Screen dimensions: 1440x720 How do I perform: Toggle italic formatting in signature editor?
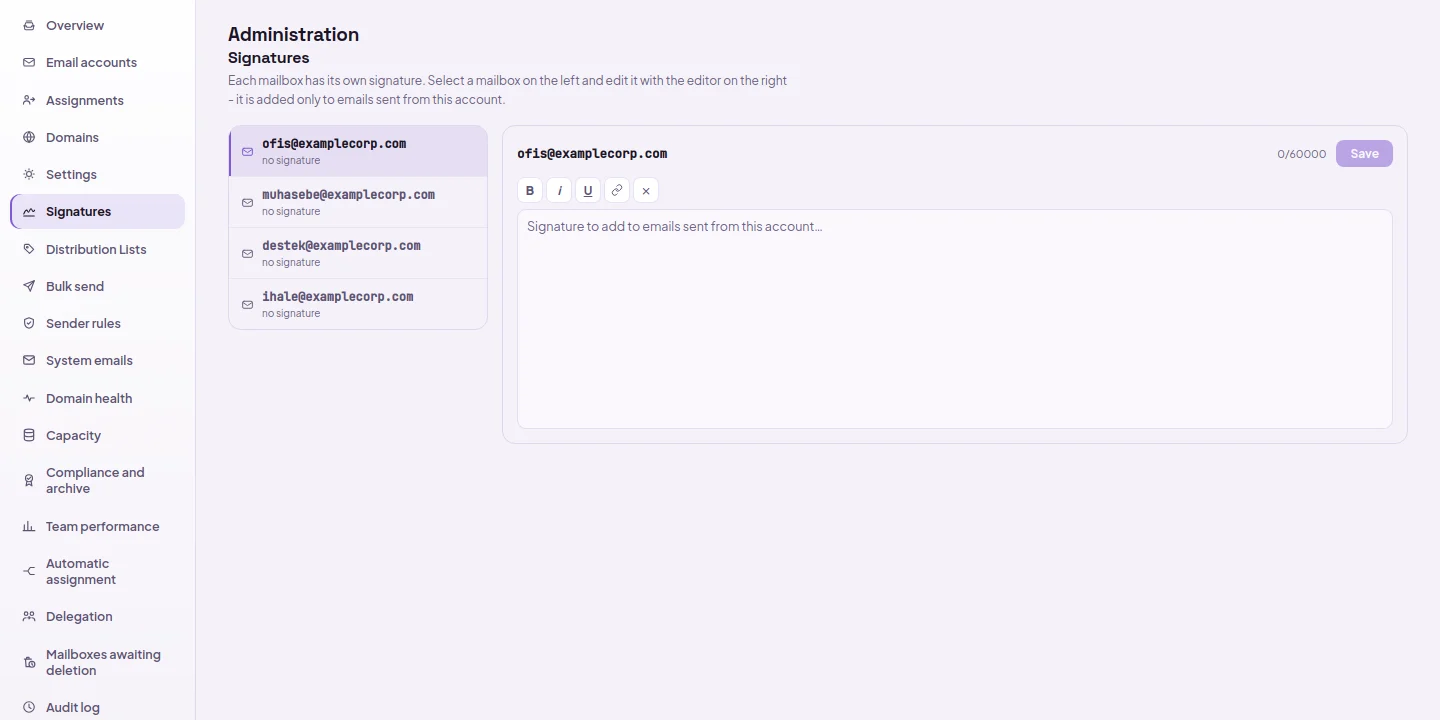pyautogui.click(x=559, y=190)
